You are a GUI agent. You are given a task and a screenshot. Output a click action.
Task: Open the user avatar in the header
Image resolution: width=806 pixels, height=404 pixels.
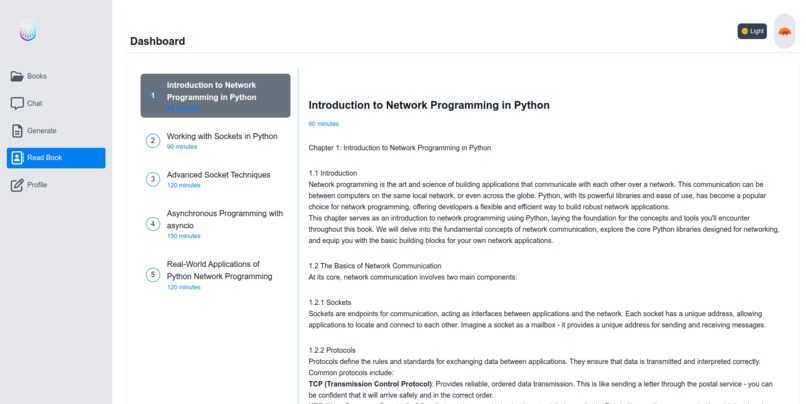pos(784,31)
